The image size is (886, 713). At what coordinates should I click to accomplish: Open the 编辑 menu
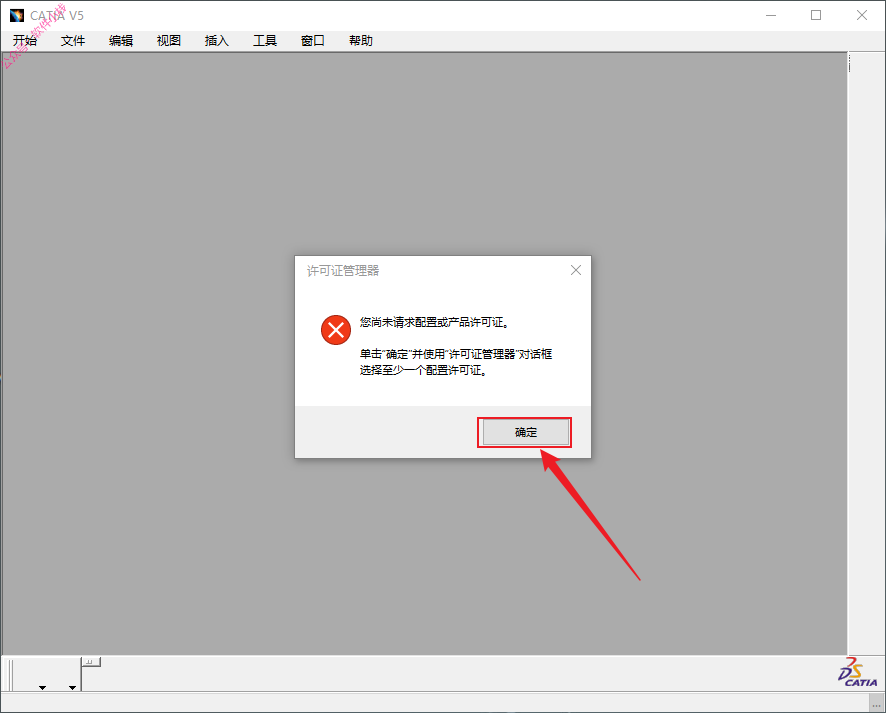(121, 41)
